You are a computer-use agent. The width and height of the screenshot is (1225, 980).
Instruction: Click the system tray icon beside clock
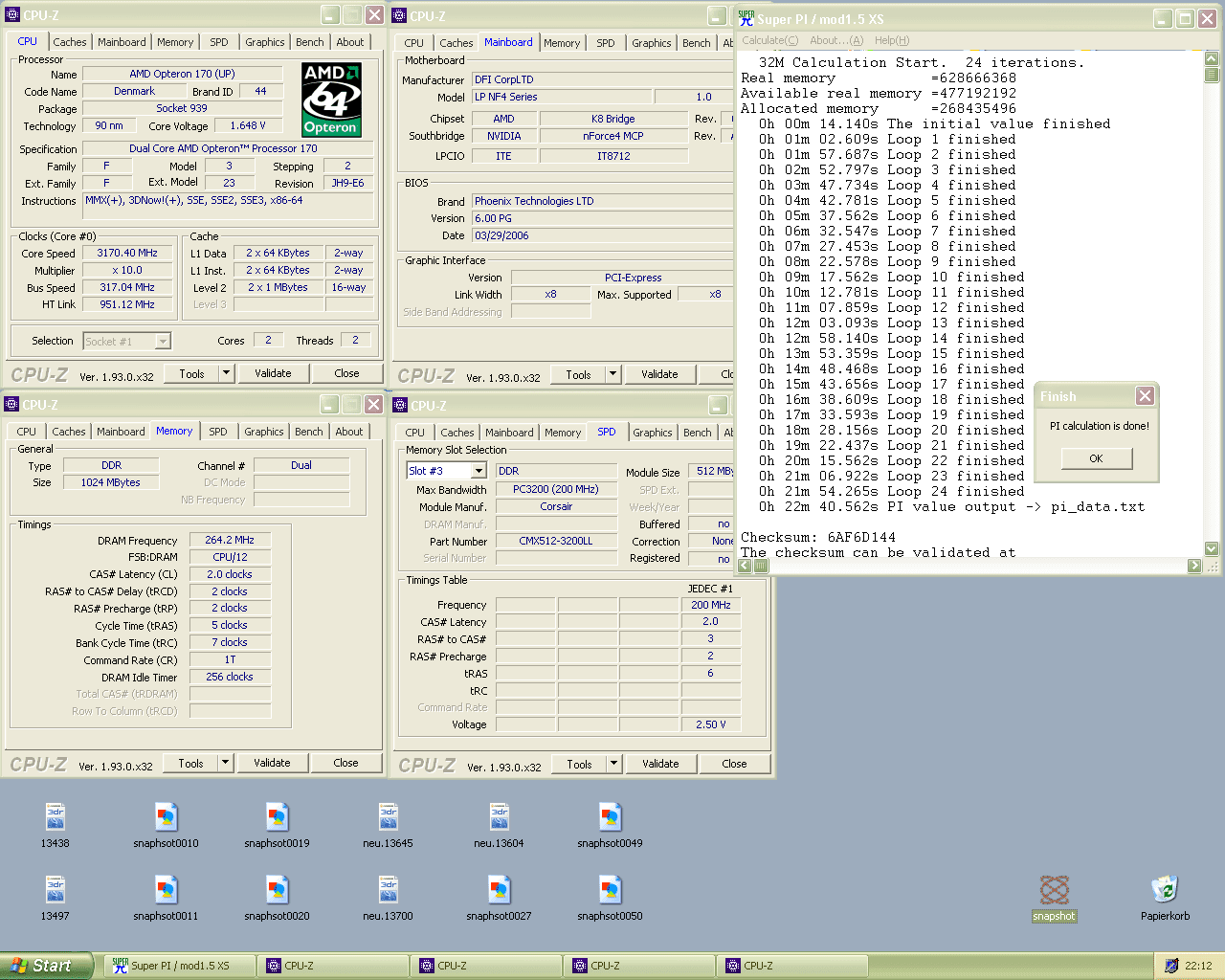(1171, 966)
